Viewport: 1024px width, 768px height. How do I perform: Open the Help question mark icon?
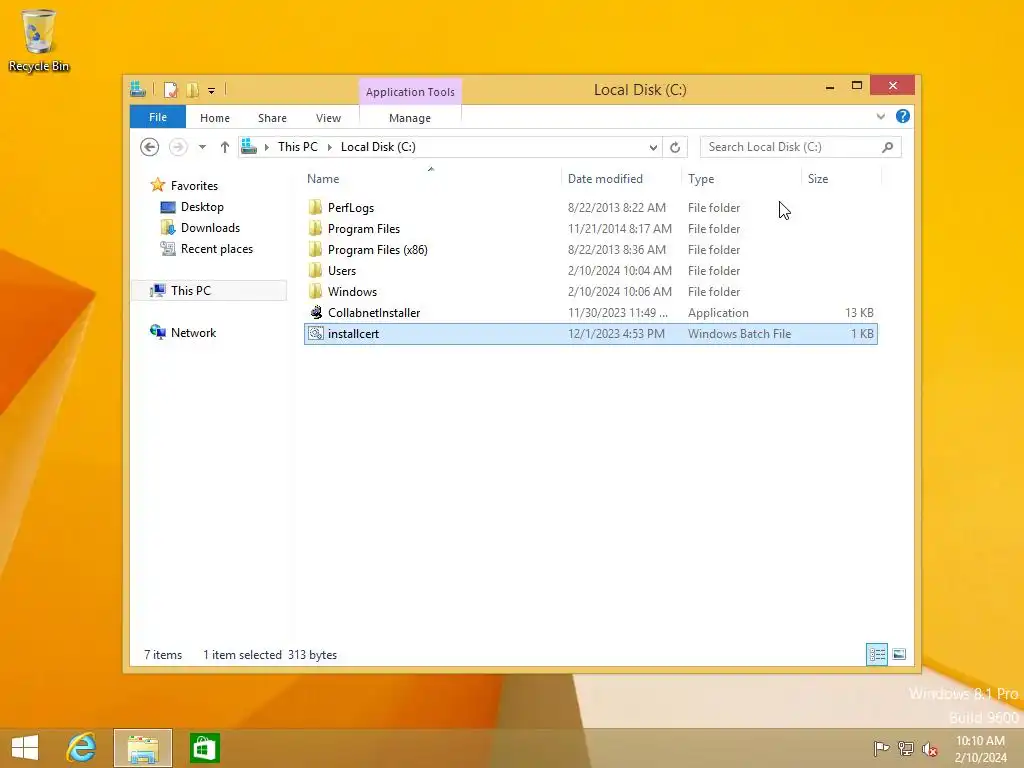click(x=903, y=116)
